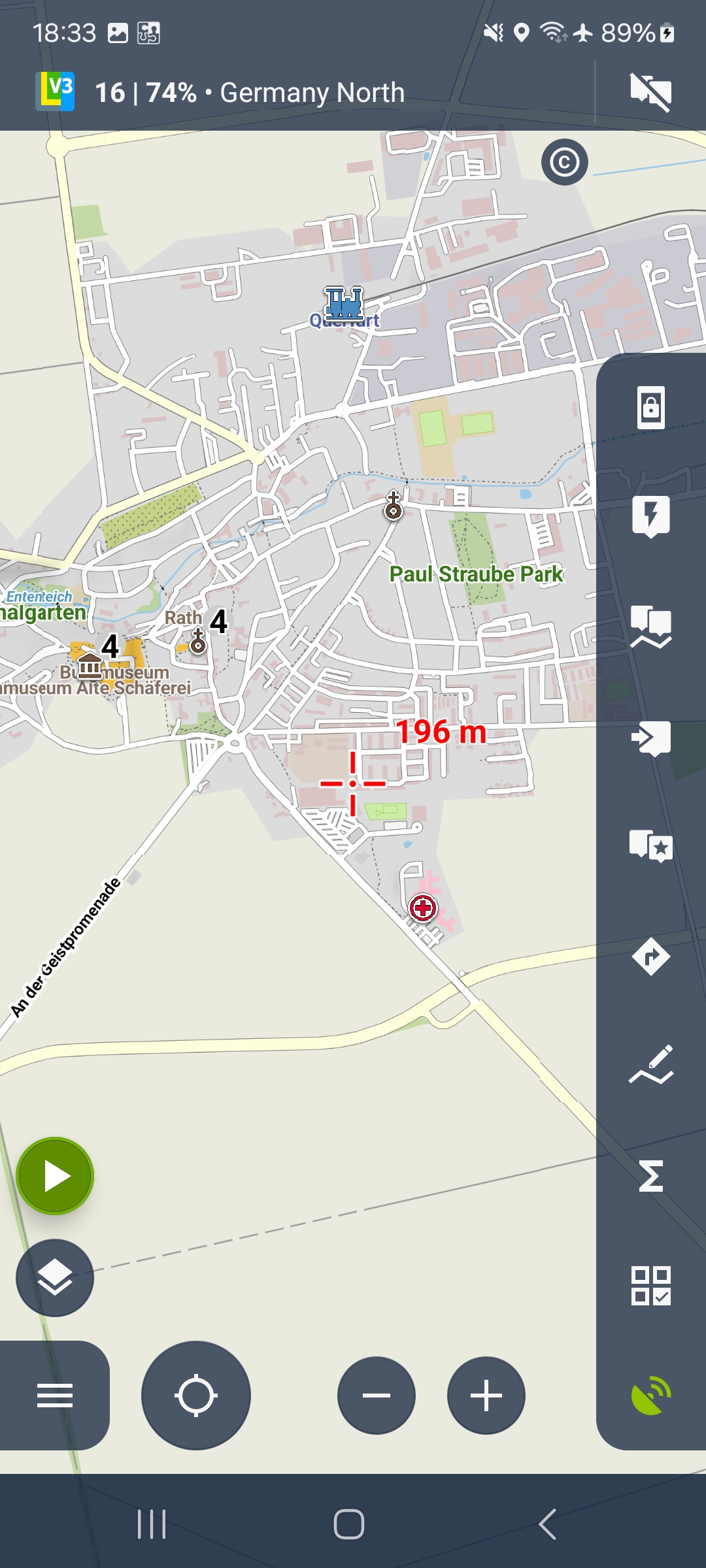The image size is (706, 1568).
Task: Open the Sigma statistics tool
Action: point(651,1176)
